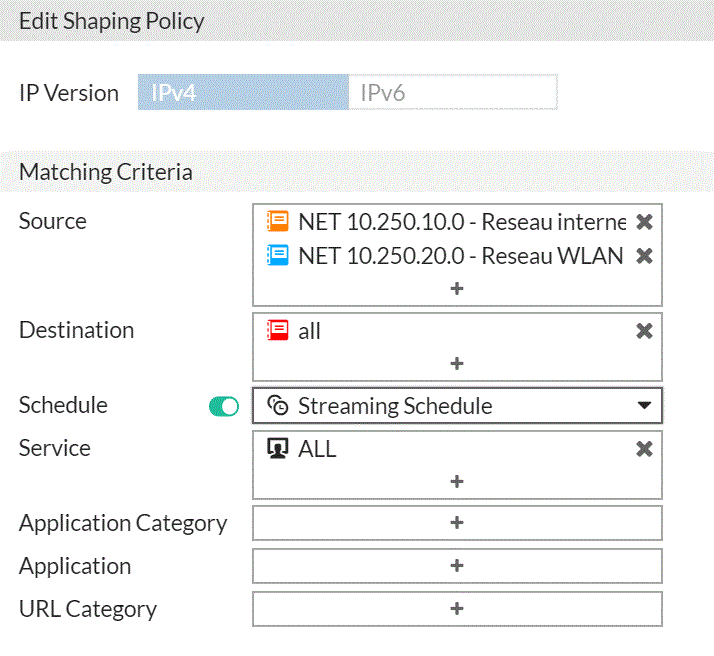Click the Schedule dropdown arrow
Viewport: 714px width, 656px height.
tap(644, 406)
